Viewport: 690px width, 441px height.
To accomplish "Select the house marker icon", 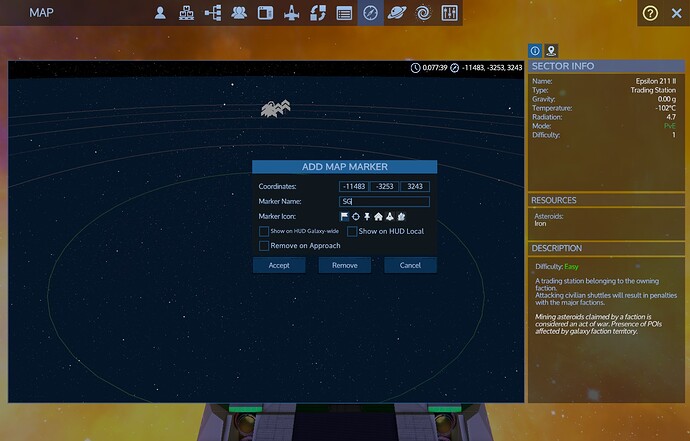I will [378, 216].
